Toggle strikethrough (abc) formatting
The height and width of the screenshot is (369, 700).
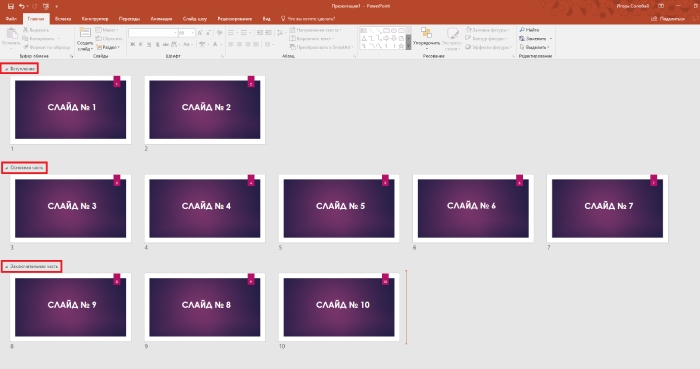click(x=166, y=45)
